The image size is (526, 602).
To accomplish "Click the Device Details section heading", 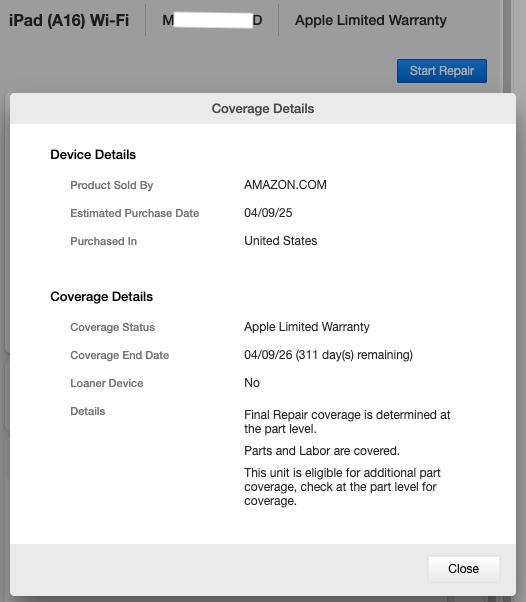I will [93, 154].
